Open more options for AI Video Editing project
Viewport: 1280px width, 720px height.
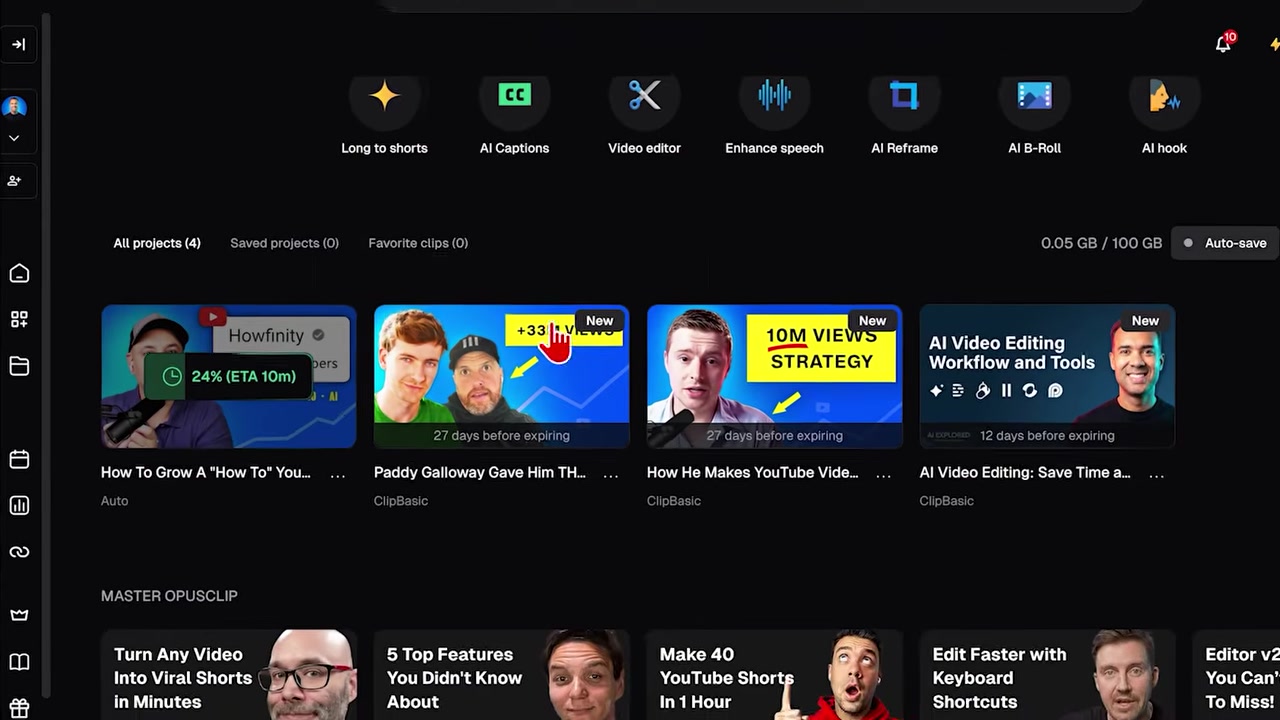pyautogui.click(x=1156, y=474)
